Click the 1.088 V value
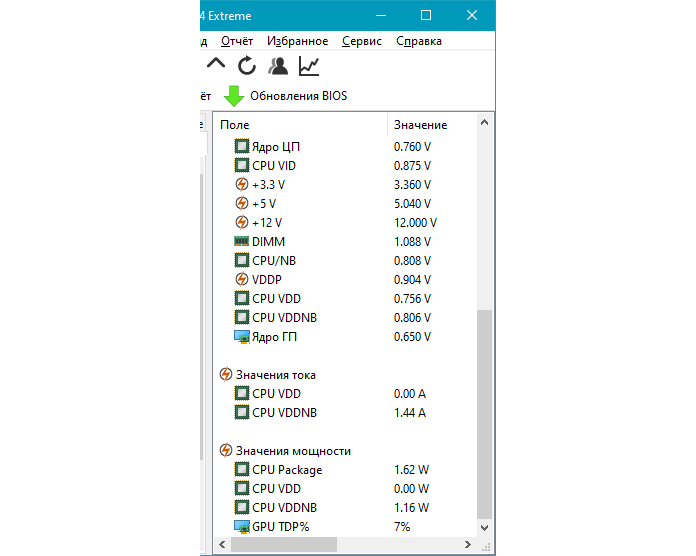The width and height of the screenshot is (696, 556). 412,242
